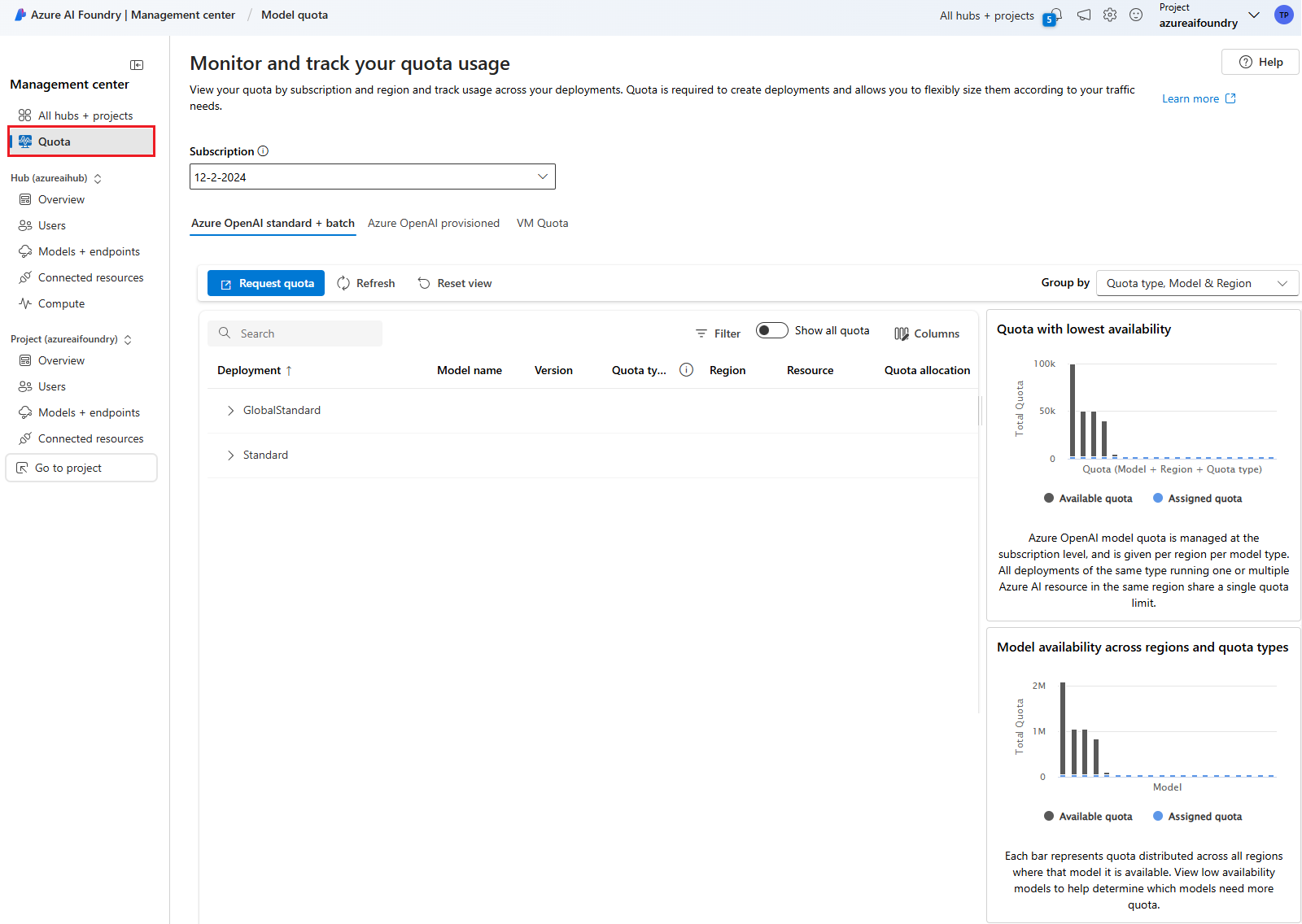
Task: Open the settings gear icon
Action: click(x=1110, y=15)
